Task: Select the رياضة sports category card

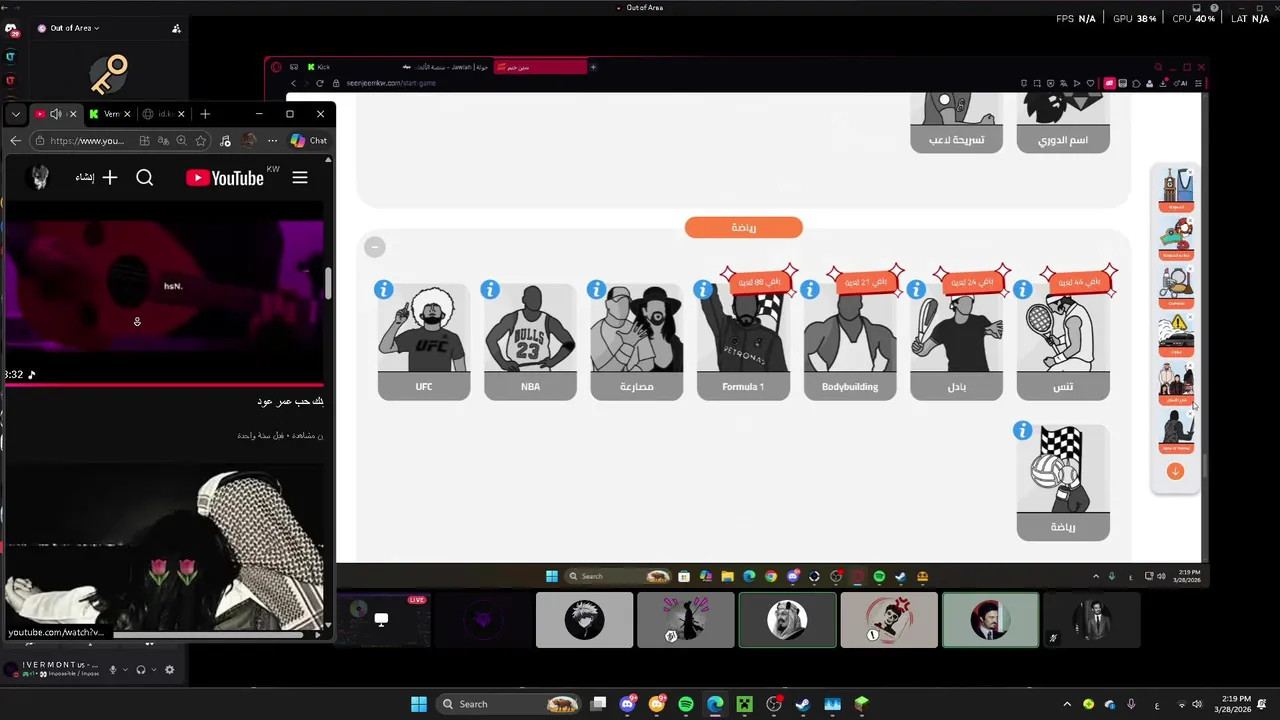Action: pos(1063,483)
